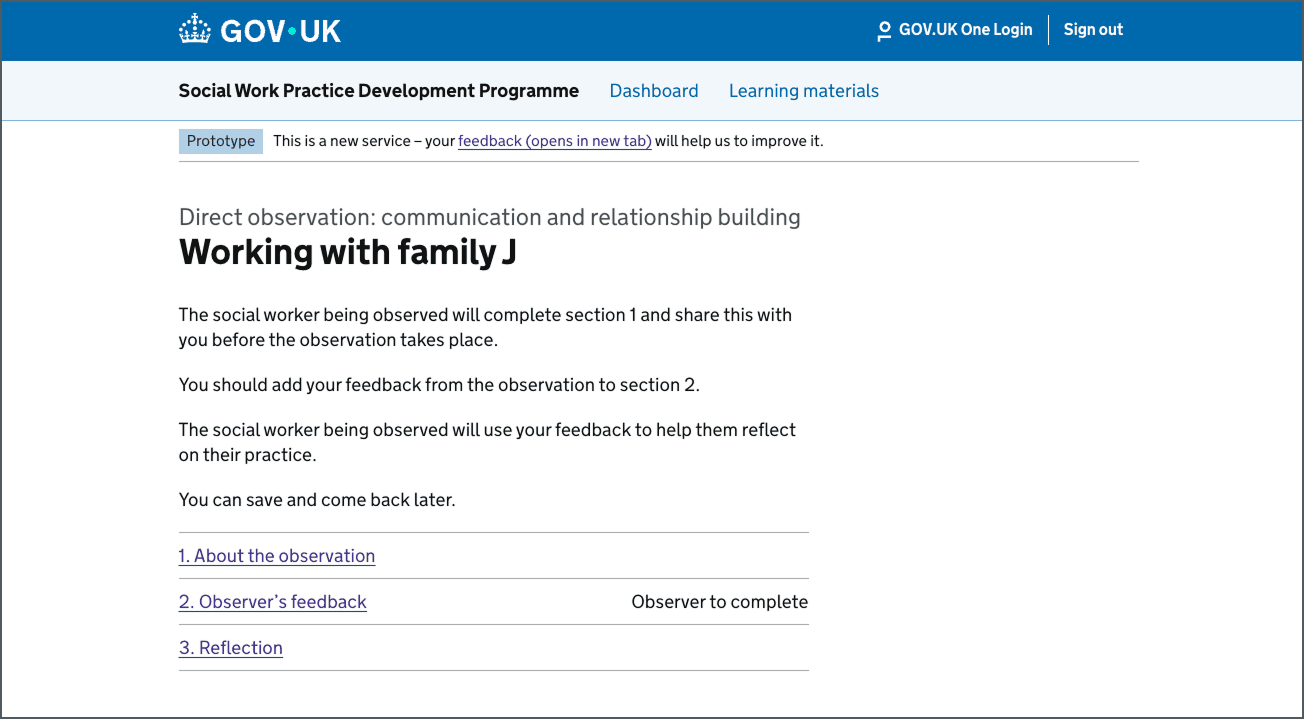Open section 2, Observer's feedback
The width and height of the screenshot is (1304, 719).
click(x=272, y=601)
